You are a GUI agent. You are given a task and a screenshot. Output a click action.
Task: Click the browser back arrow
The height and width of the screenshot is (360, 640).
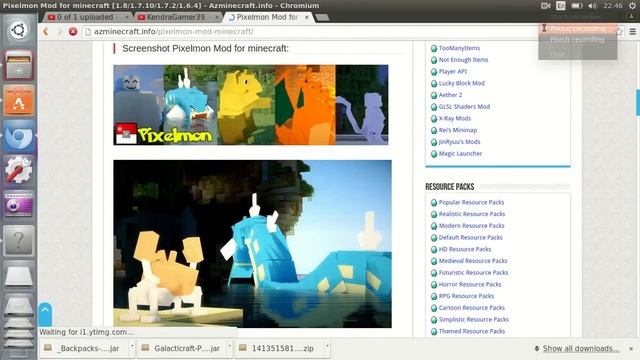(x=46, y=31)
